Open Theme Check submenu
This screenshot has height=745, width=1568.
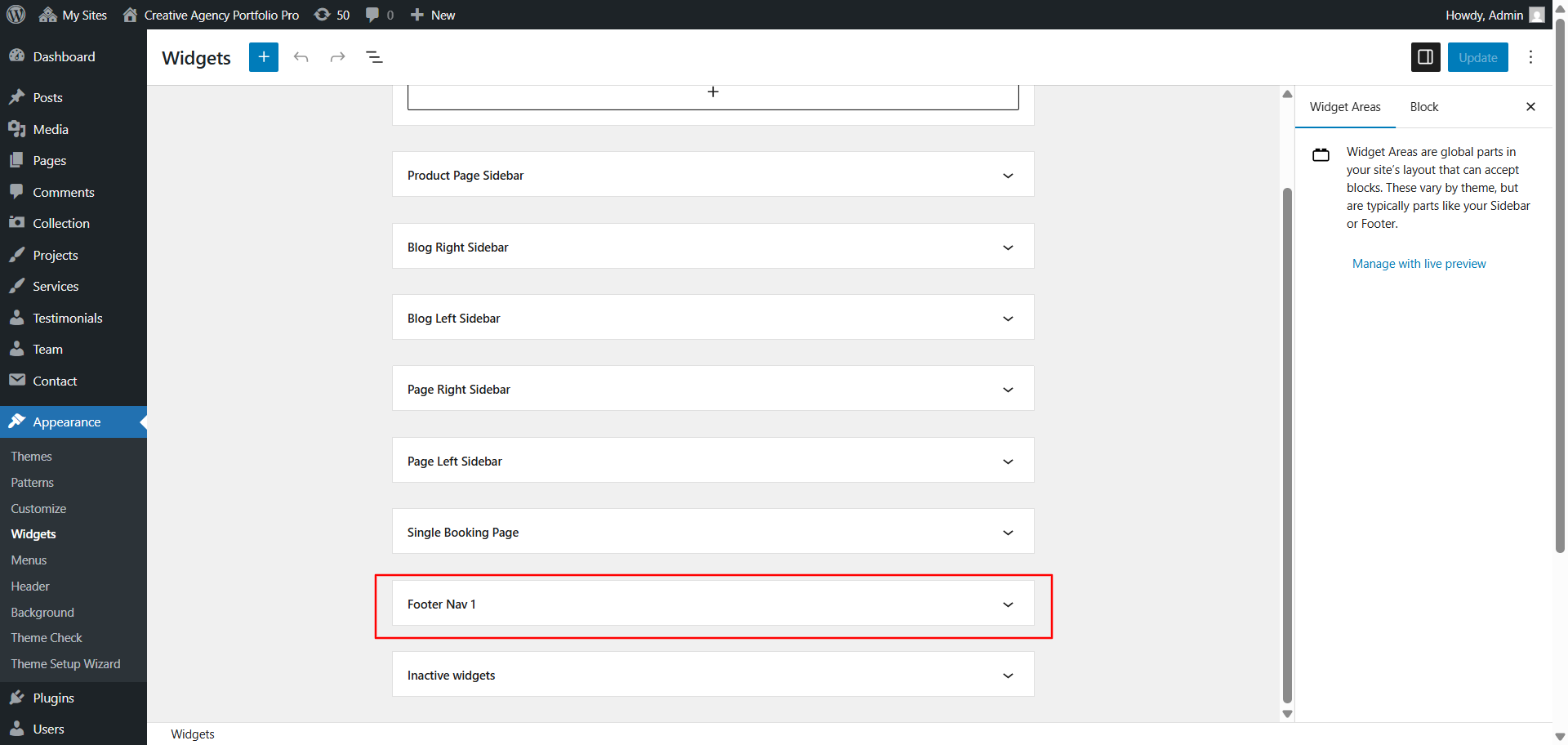tap(47, 637)
